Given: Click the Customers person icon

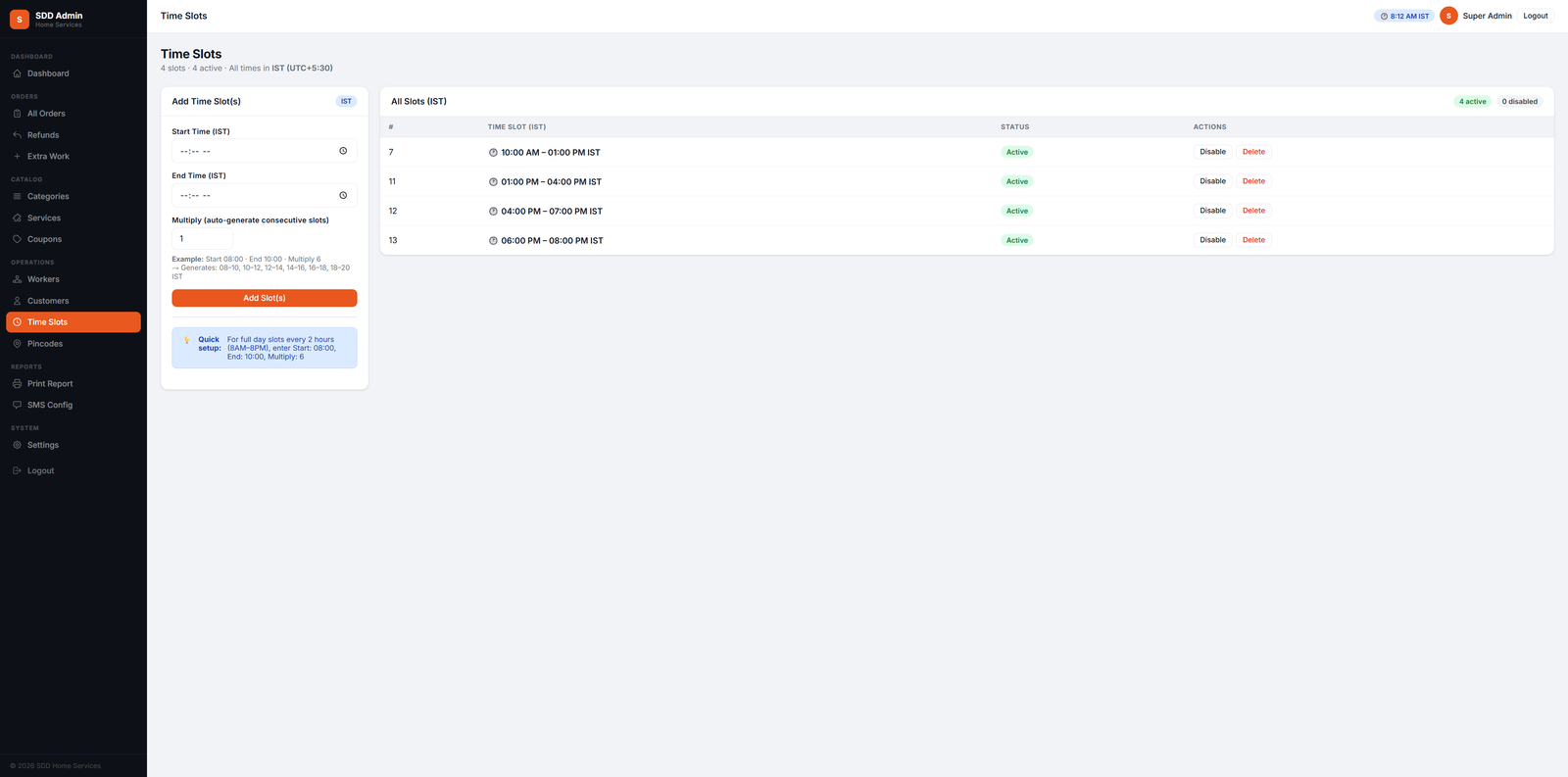Looking at the screenshot, I should coord(17,301).
